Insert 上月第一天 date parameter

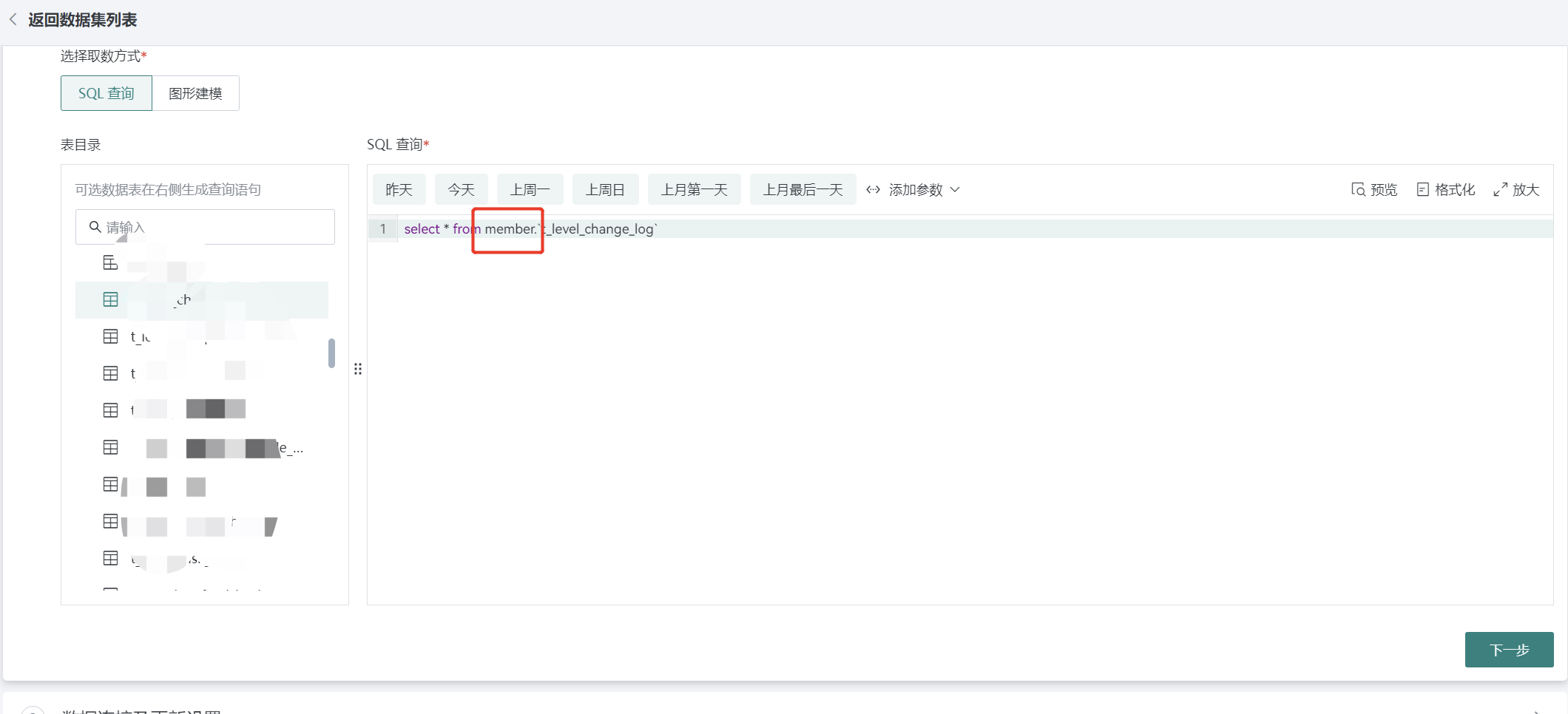click(695, 190)
